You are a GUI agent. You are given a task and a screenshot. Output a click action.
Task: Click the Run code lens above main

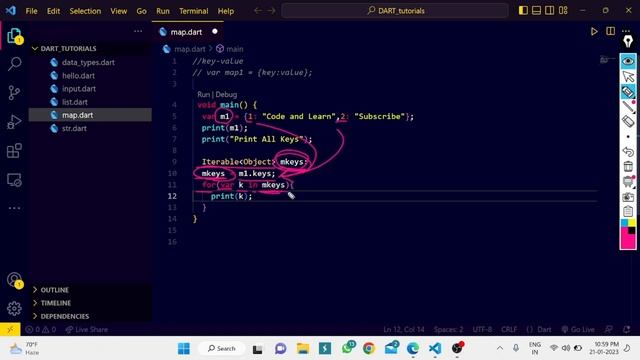[x=203, y=94]
